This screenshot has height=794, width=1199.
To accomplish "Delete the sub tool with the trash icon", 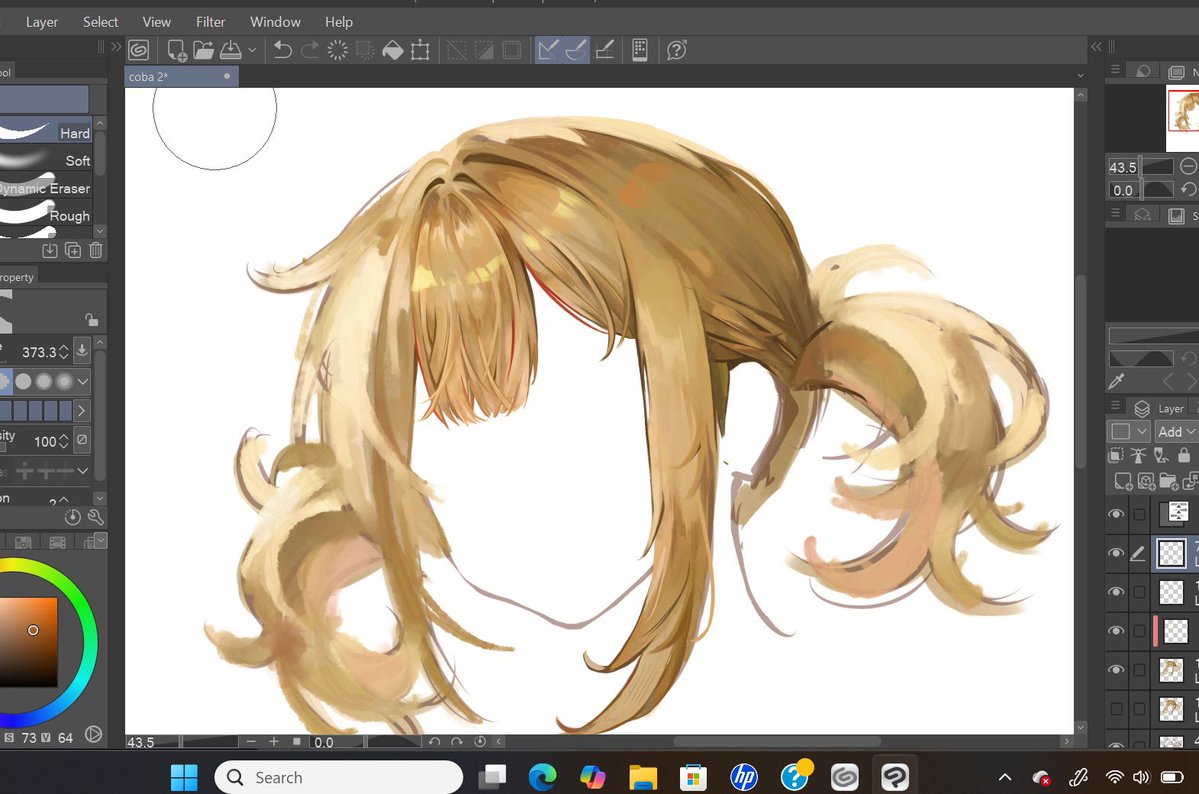I will (x=96, y=250).
